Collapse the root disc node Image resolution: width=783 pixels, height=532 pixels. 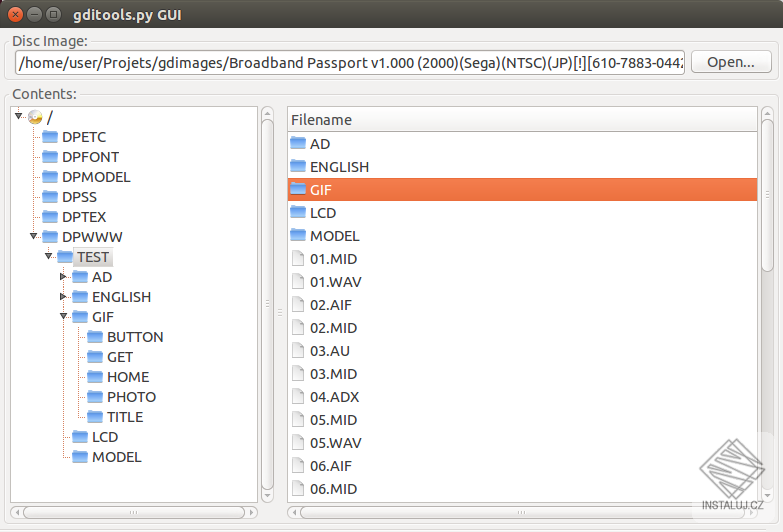(18, 116)
